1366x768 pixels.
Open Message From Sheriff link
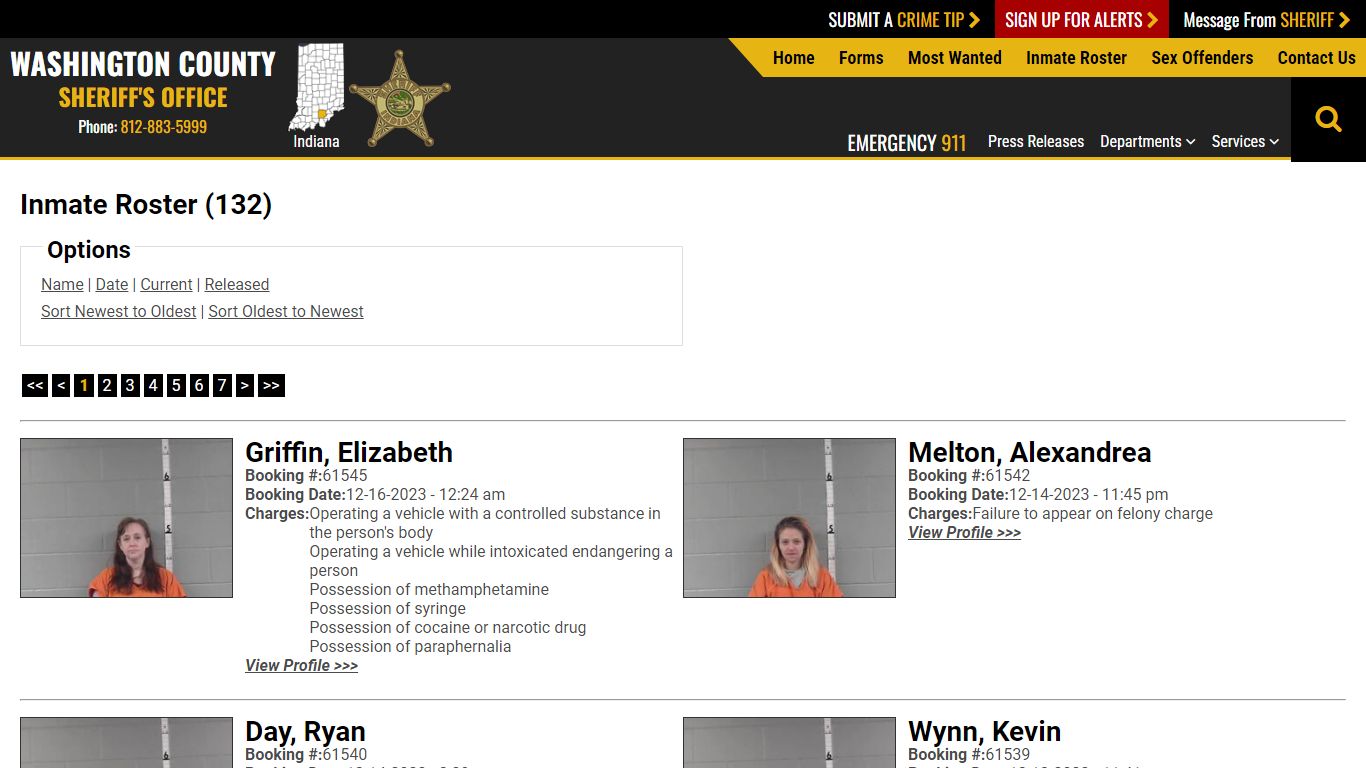coord(1266,20)
